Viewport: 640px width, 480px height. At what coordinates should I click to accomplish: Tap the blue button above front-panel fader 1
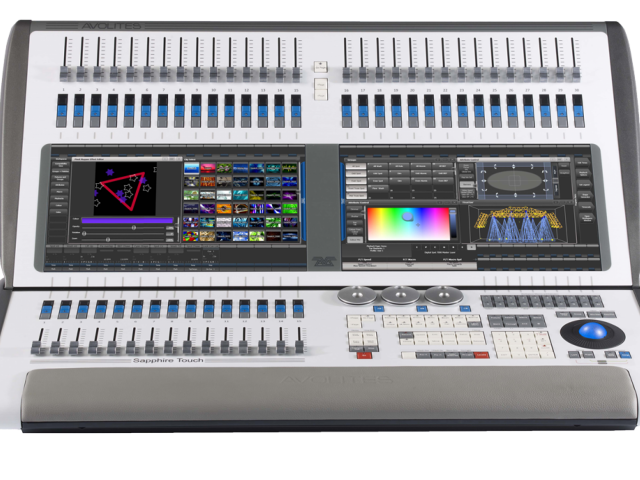click(47, 311)
